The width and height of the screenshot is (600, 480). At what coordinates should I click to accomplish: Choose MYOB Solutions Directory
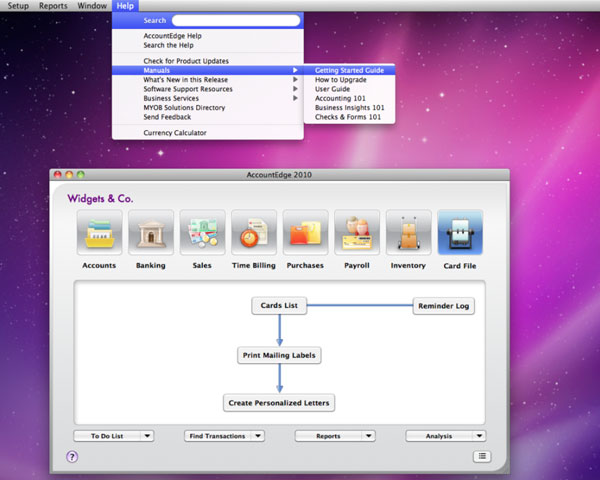click(x=208, y=108)
